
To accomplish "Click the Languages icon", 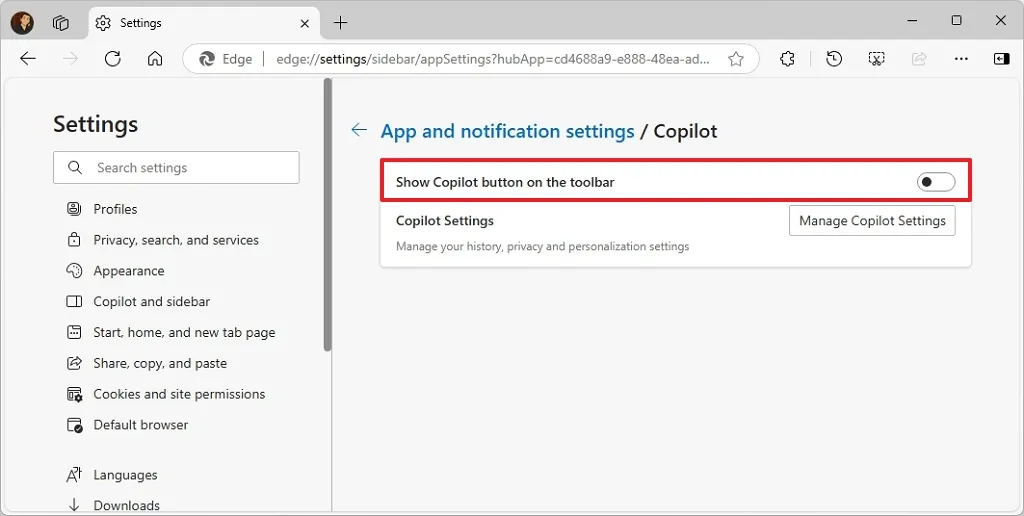I will (x=74, y=475).
